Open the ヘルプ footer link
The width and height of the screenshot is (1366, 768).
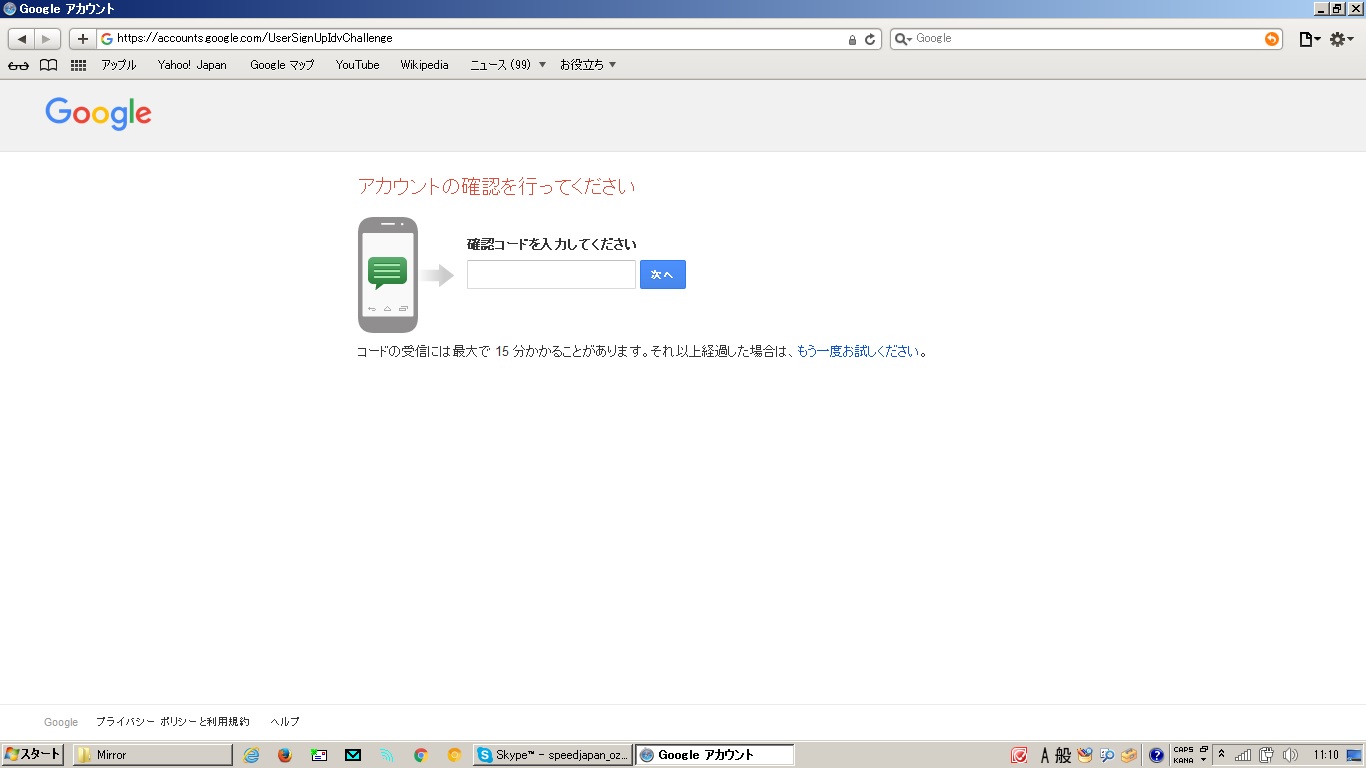click(285, 722)
